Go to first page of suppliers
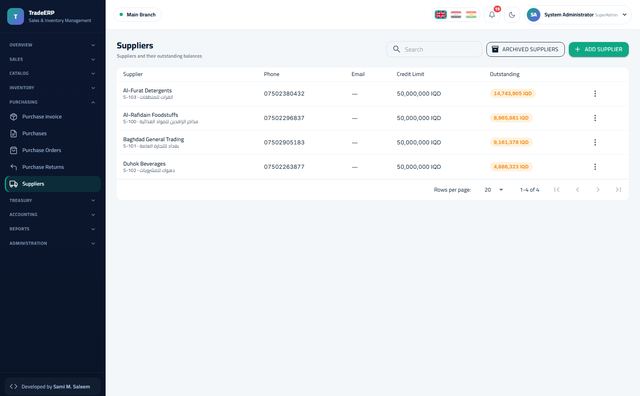 [557, 189]
